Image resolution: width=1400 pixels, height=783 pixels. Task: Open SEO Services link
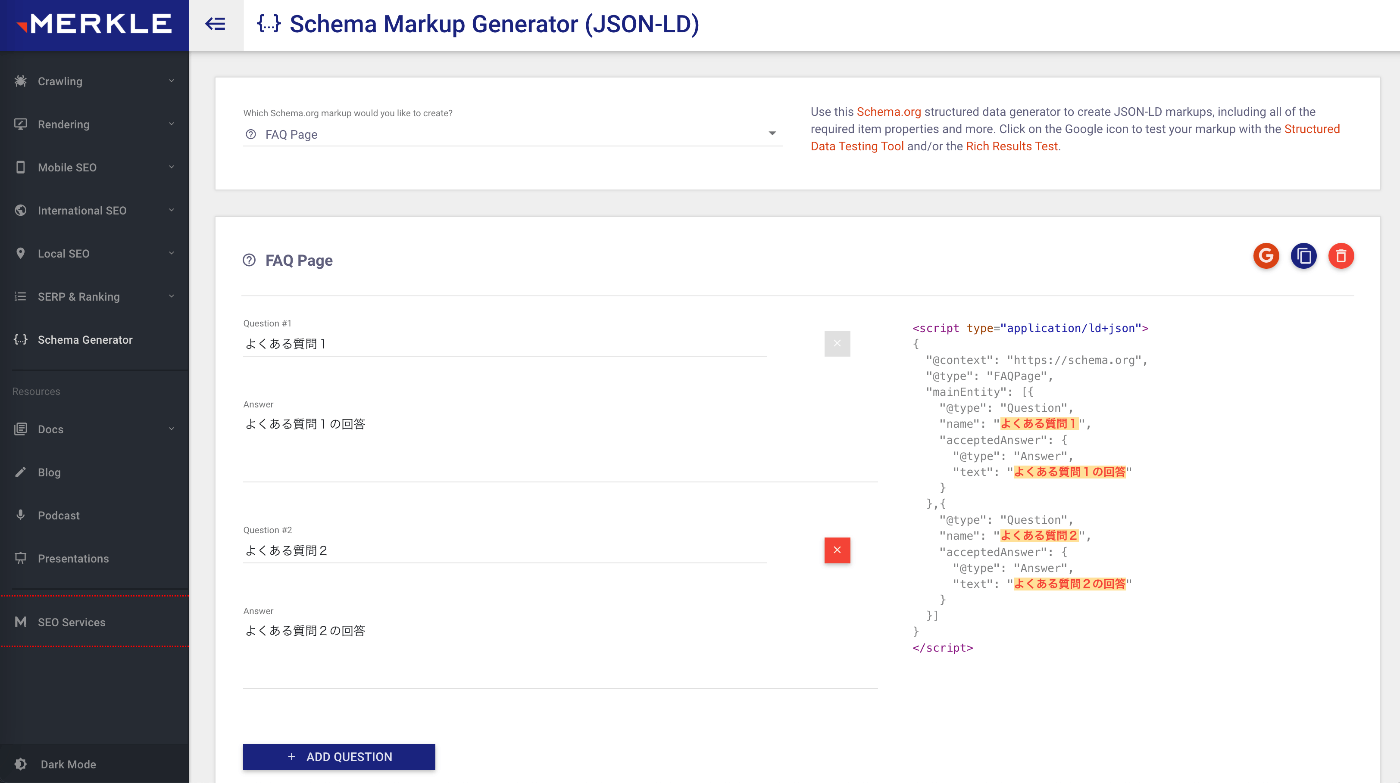[x=94, y=622]
